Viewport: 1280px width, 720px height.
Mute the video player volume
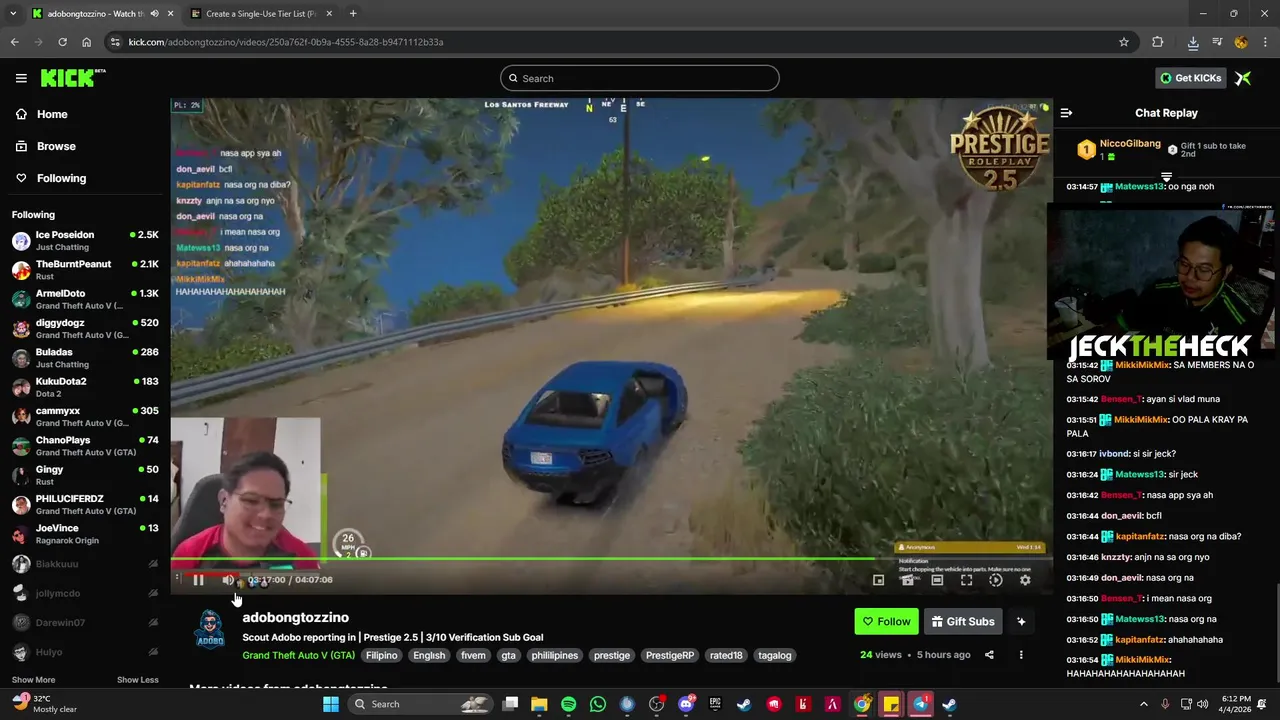(x=228, y=580)
